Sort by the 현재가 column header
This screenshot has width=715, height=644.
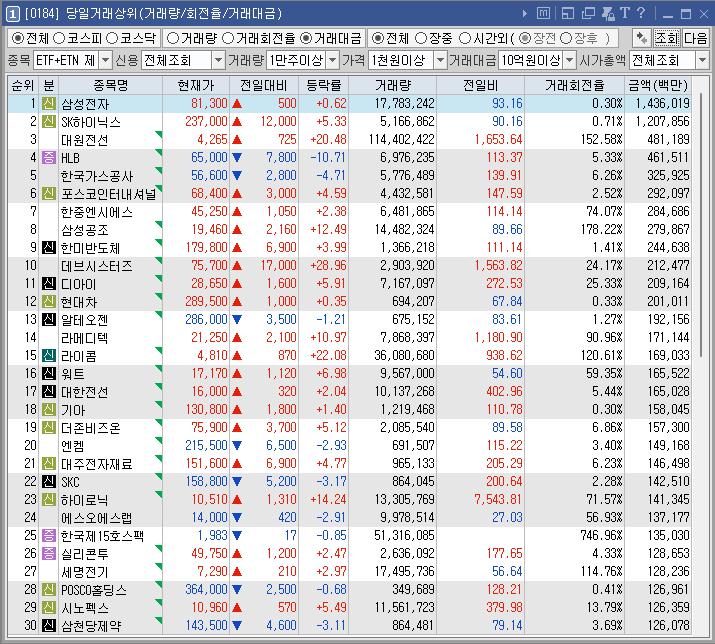(x=196, y=85)
